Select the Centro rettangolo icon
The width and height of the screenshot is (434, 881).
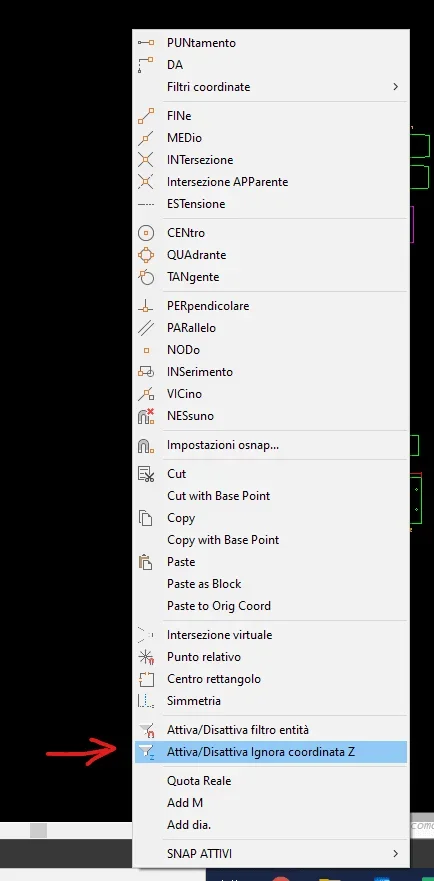(146, 679)
